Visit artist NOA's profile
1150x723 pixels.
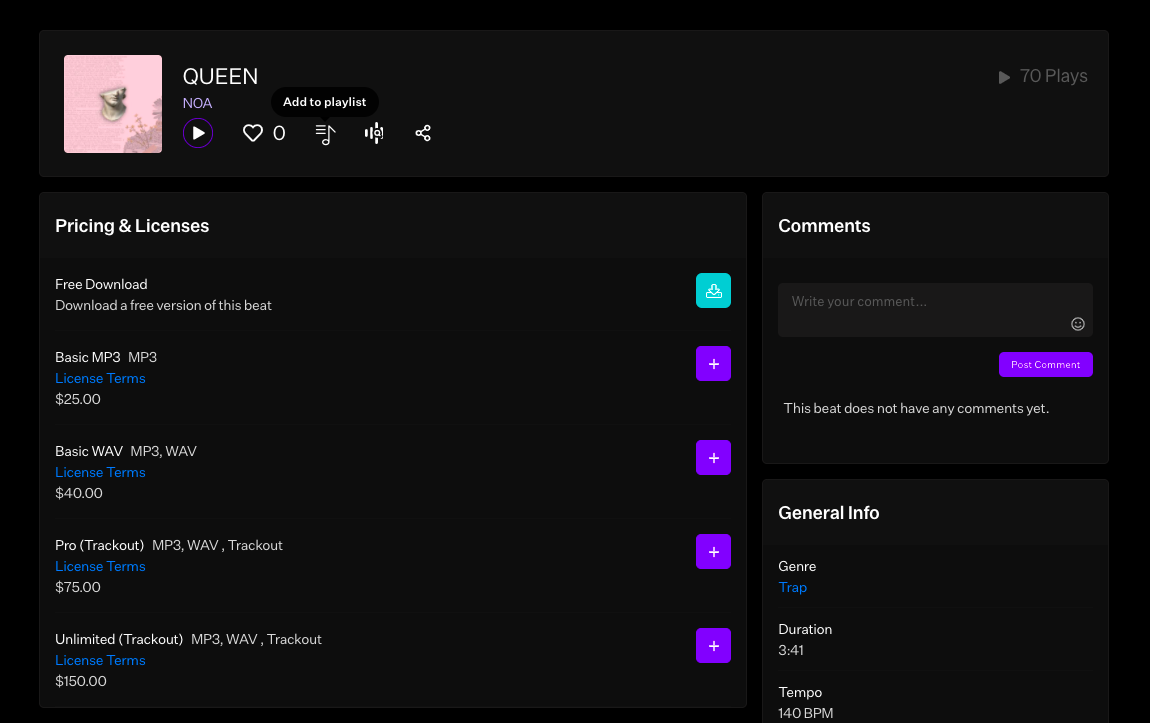click(x=197, y=103)
